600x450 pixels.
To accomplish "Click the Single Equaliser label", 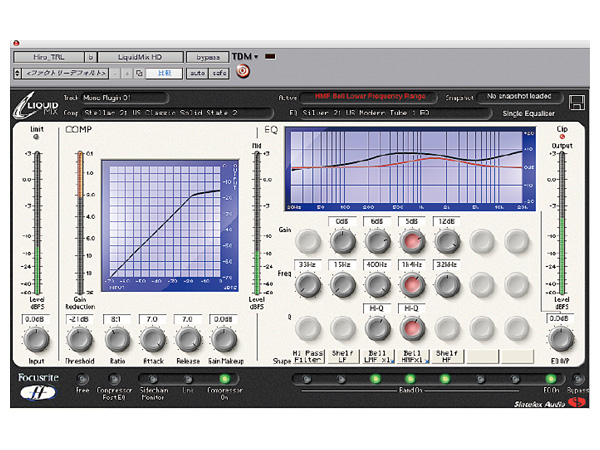I will coord(528,114).
